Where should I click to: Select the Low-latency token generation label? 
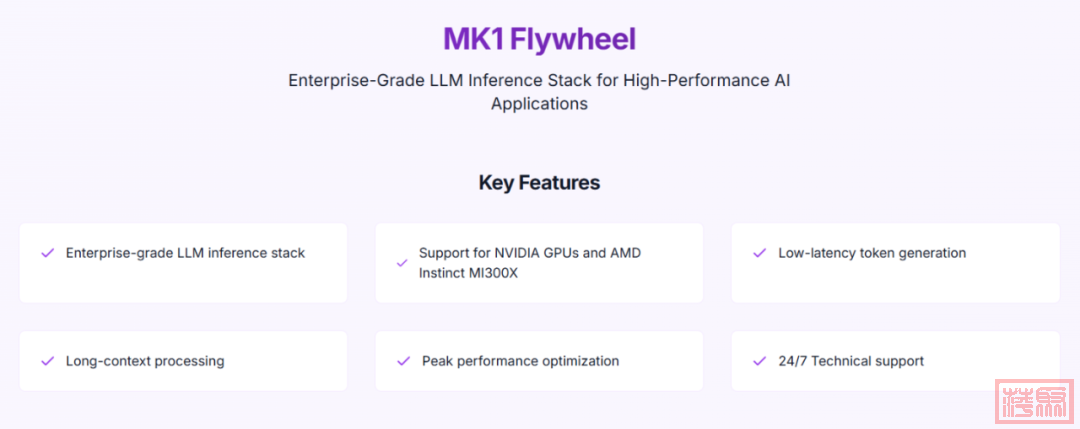pyautogui.click(x=872, y=253)
